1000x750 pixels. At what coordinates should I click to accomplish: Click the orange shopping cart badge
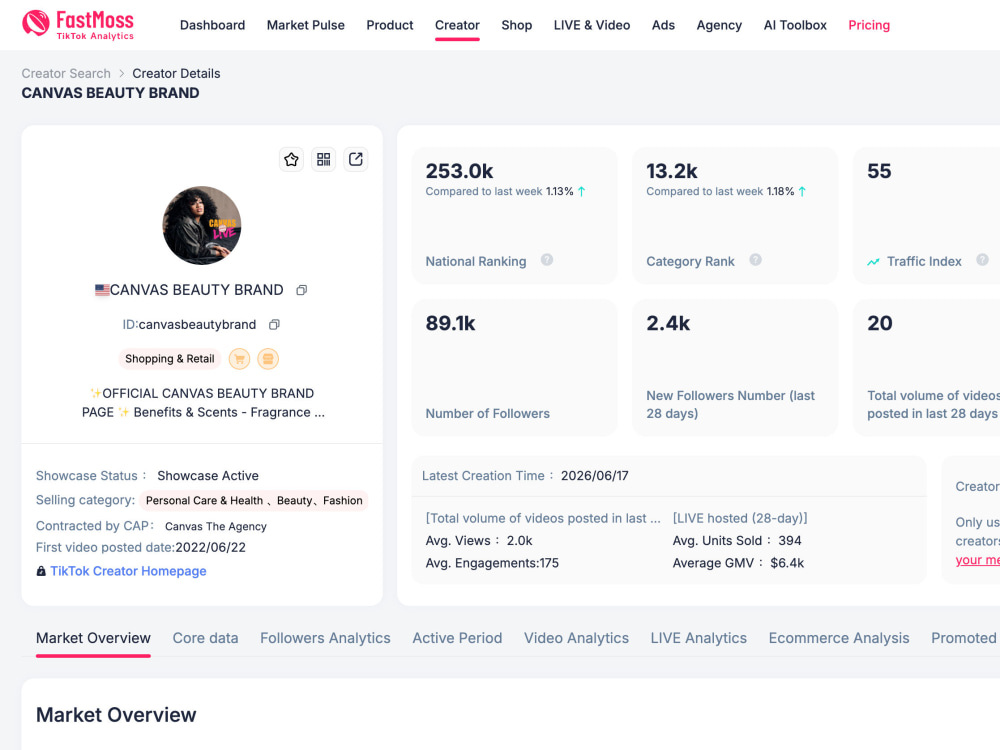pos(239,359)
